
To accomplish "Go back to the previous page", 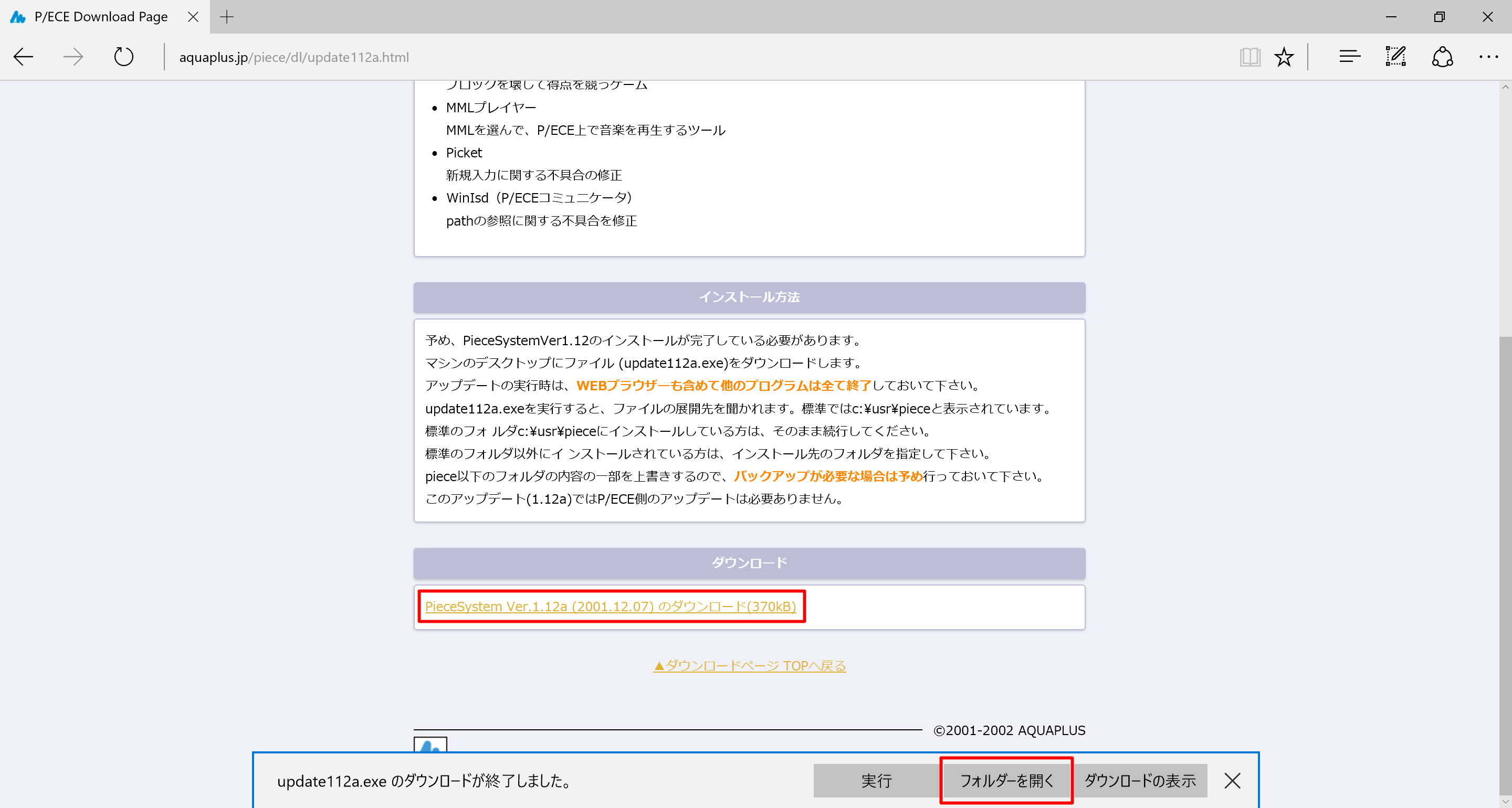I will 24,57.
